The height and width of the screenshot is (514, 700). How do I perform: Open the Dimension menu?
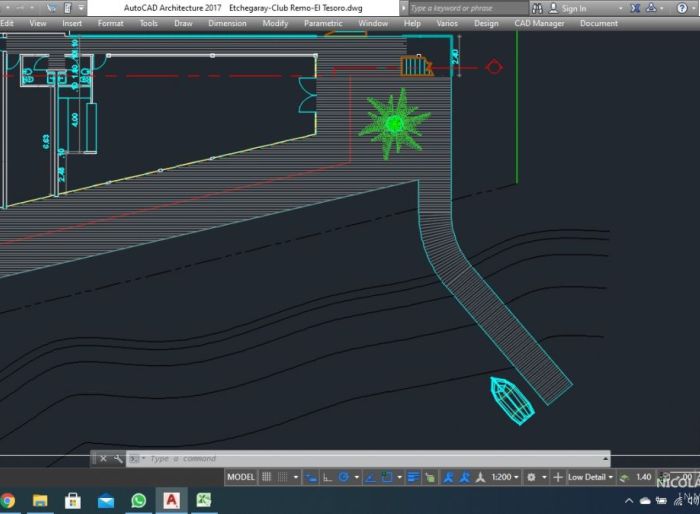point(227,23)
